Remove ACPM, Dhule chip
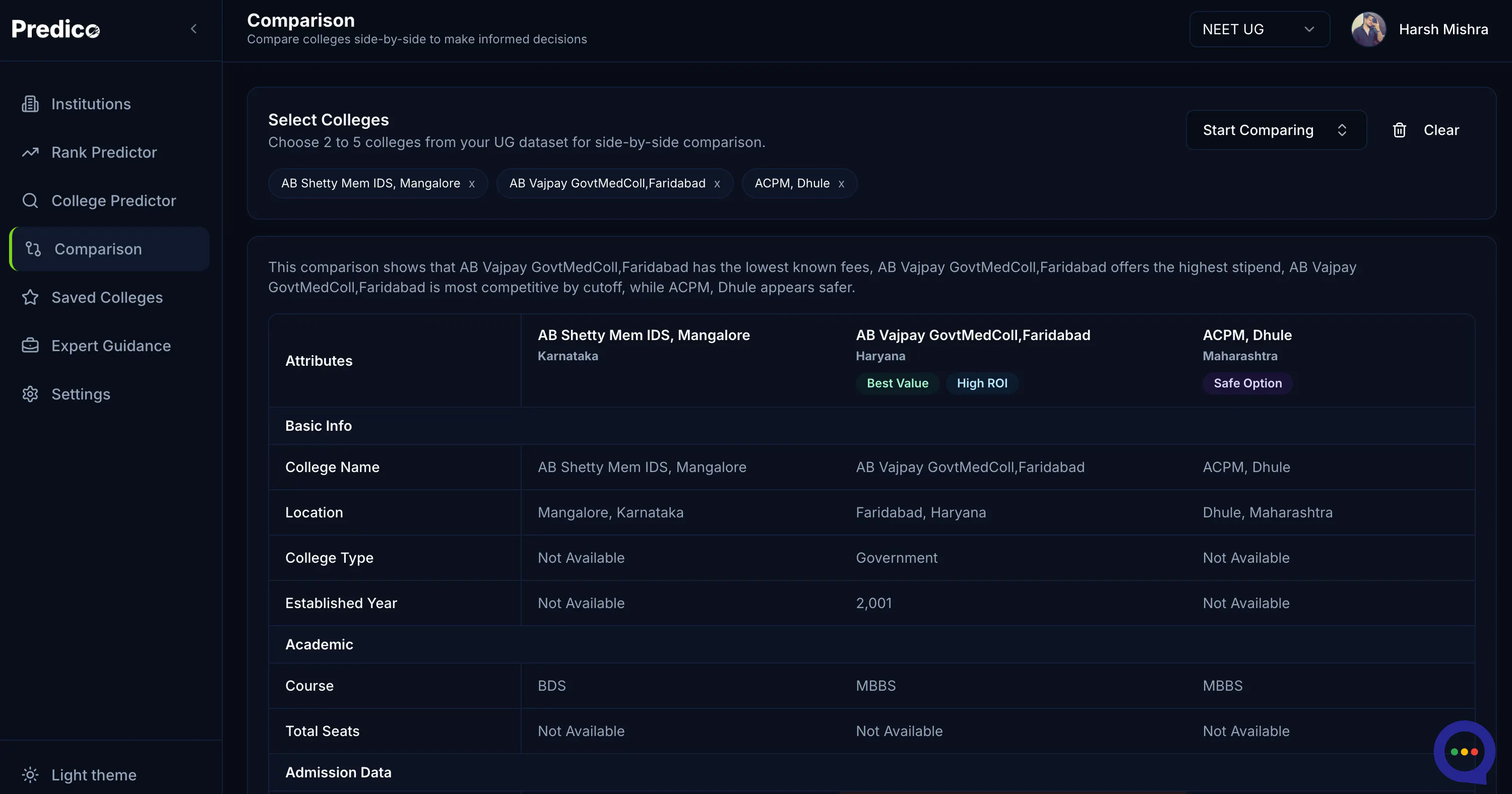The image size is (1512, 794). point(841,184)
